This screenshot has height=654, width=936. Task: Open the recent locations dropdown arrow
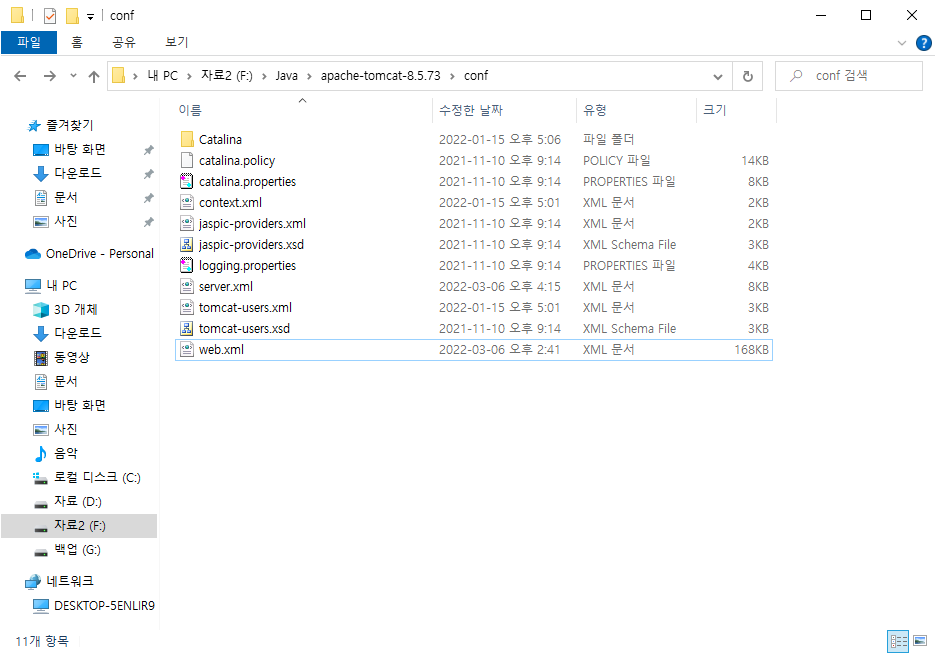pyautogui.click(x=73, y=76)
